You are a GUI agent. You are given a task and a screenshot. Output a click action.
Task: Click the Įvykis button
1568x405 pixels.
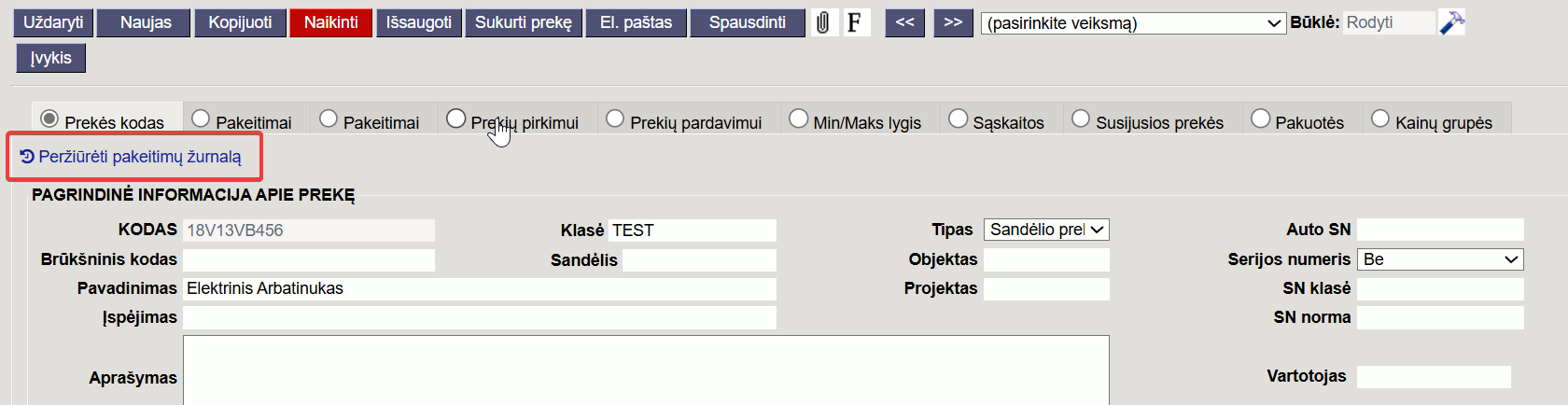pyautogui.click(x=50, y=58)
